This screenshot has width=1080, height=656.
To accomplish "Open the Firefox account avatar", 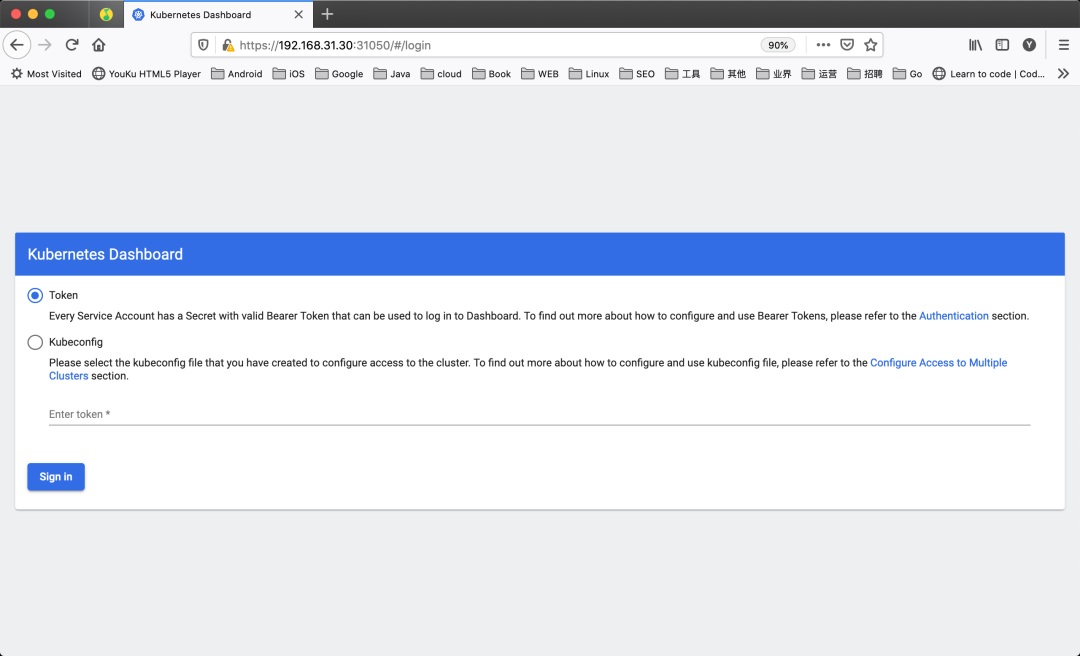I will pyautogui.click(x=1029, y=45).
